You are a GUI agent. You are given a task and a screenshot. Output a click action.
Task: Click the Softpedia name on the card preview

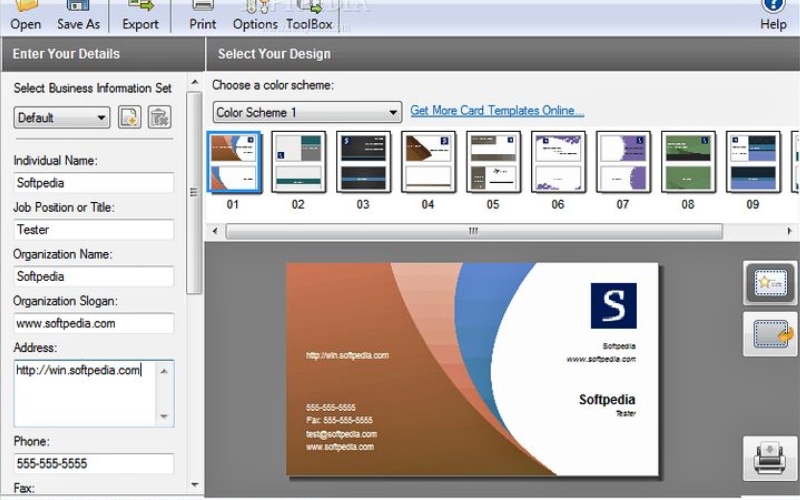point(607,399)
